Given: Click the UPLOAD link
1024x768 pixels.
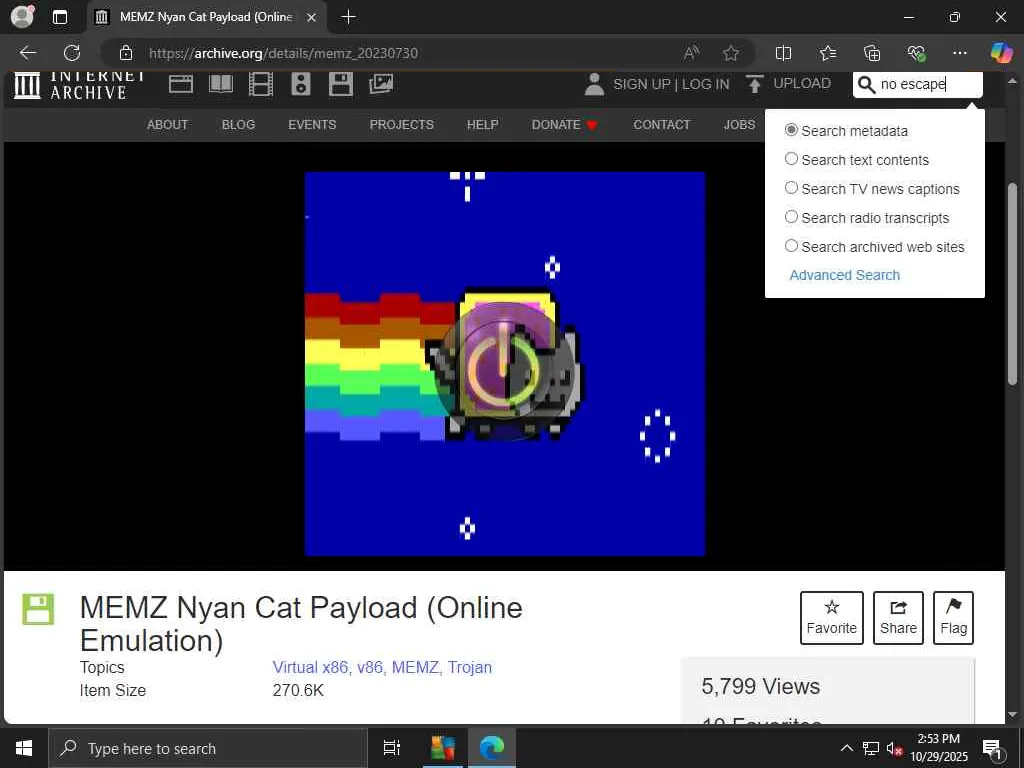Looking at the screenshot, I should [802, 84].
